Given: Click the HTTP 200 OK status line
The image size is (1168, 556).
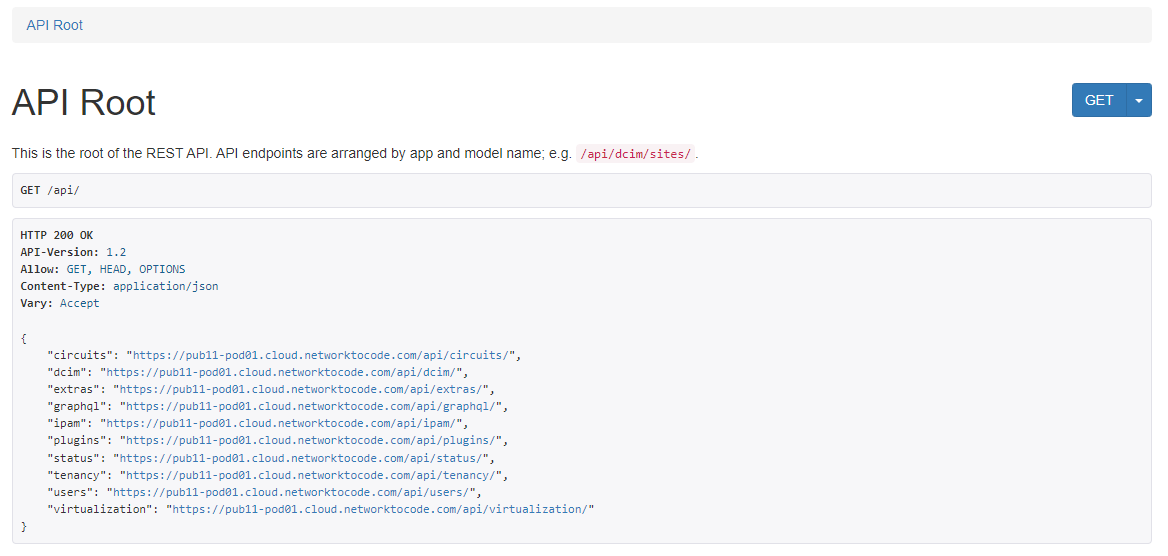Looking at the screenshot, I should [x=57, y=235].
